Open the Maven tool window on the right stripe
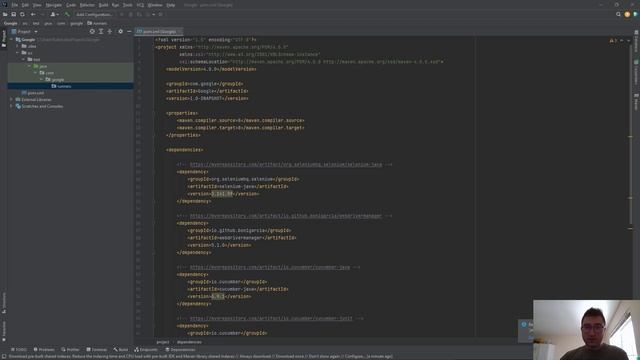The height and width of the screenshot is (360, 640). (x=636, y=102)
